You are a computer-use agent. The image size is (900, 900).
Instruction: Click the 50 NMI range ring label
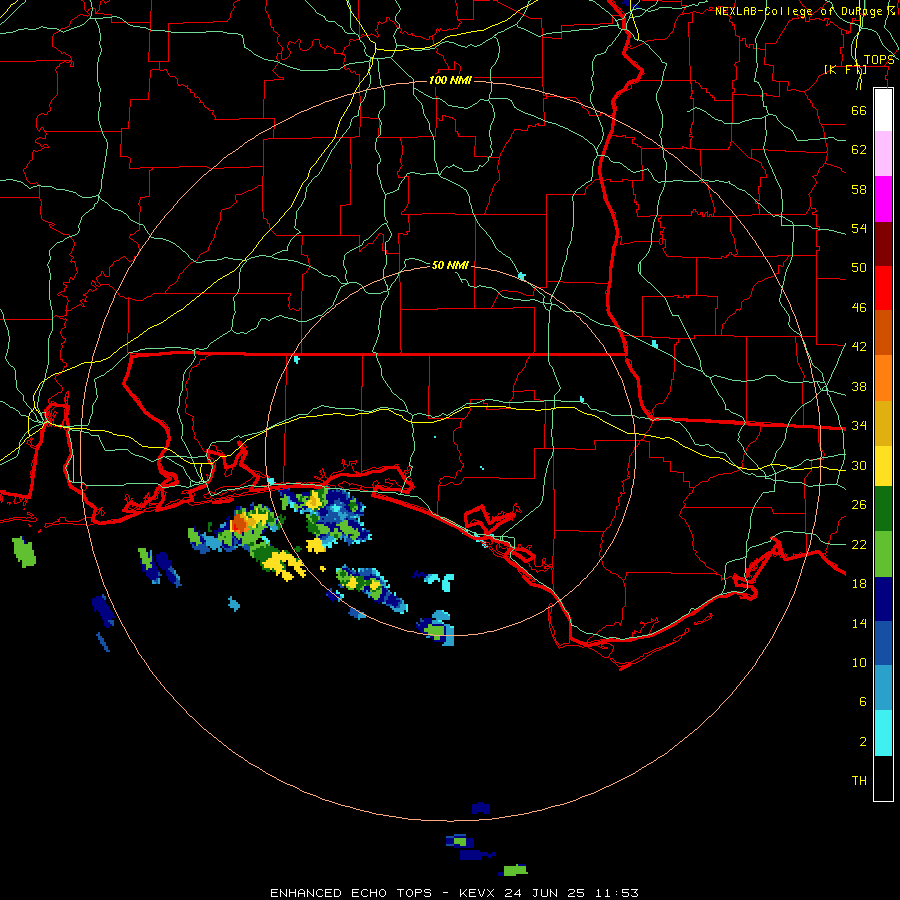click(450, 265)
